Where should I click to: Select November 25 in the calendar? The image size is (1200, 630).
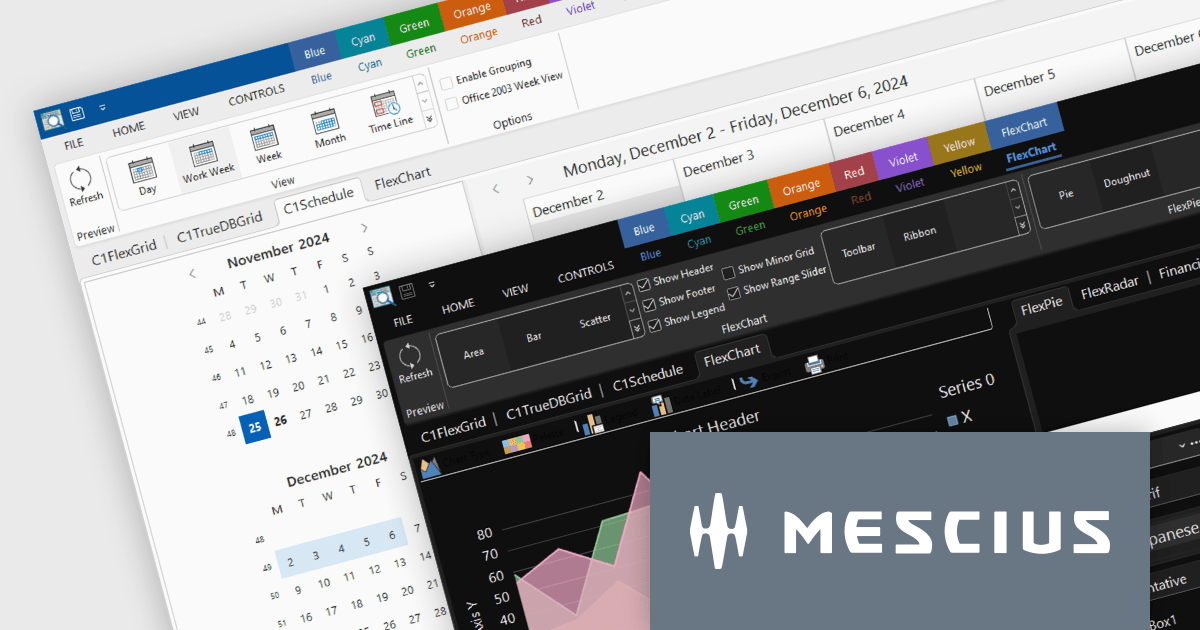(x=255, y=427)
